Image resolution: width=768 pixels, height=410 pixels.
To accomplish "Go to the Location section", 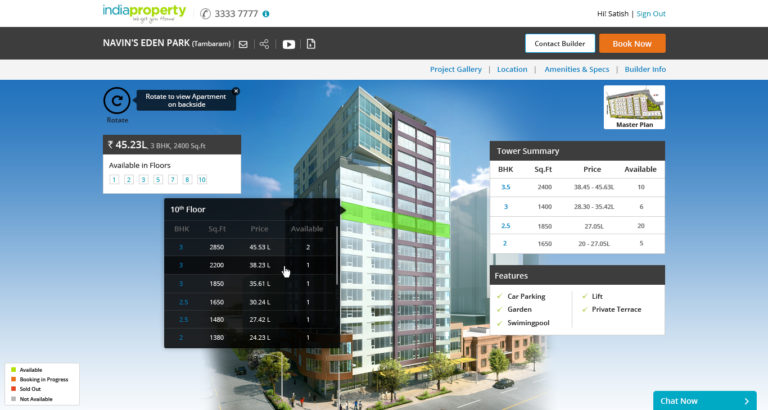I will click(x=512, y=69).
